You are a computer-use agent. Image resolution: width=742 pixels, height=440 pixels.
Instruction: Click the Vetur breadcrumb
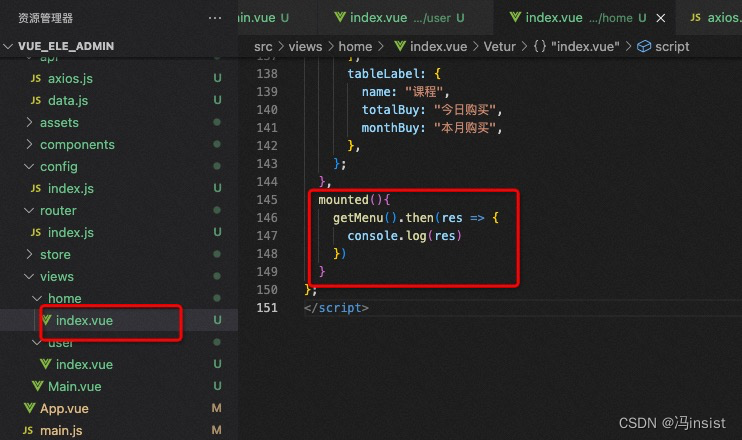[499, 46]
